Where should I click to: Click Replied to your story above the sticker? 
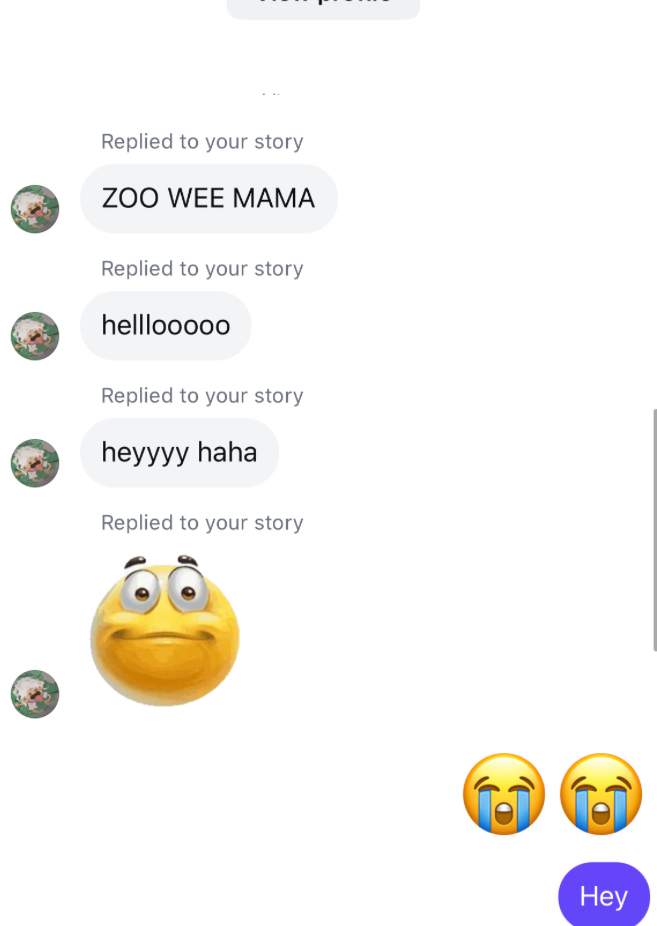(x=202, y=523)
